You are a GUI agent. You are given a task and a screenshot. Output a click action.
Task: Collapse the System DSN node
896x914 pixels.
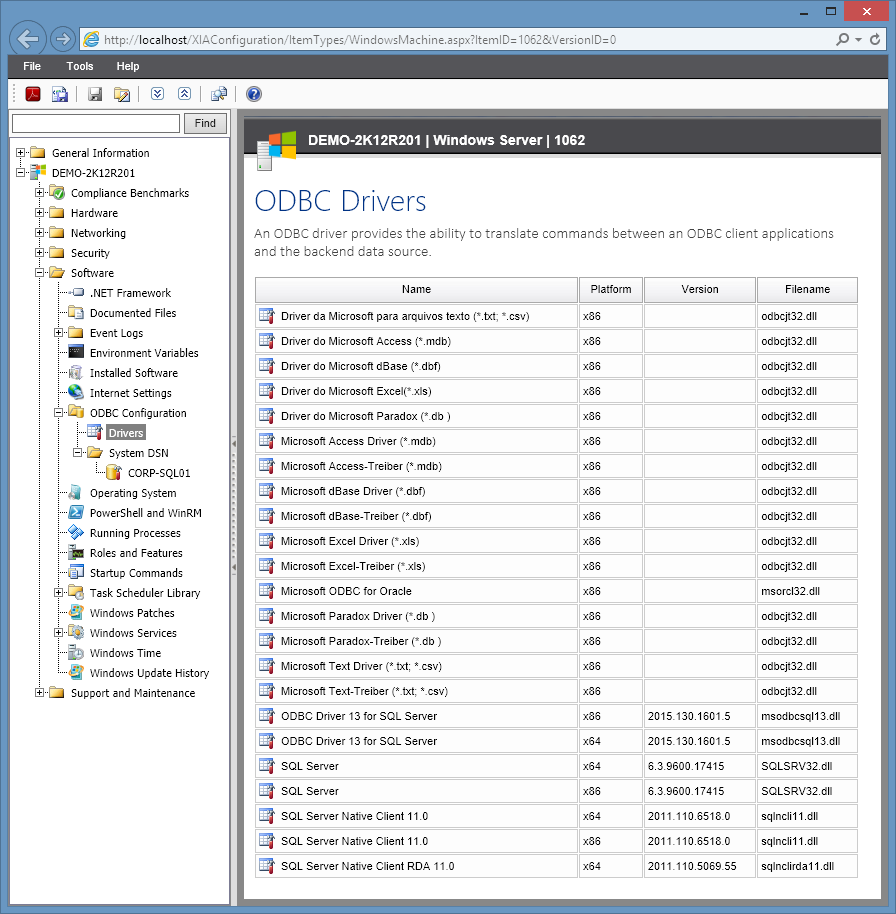point(77,452)
